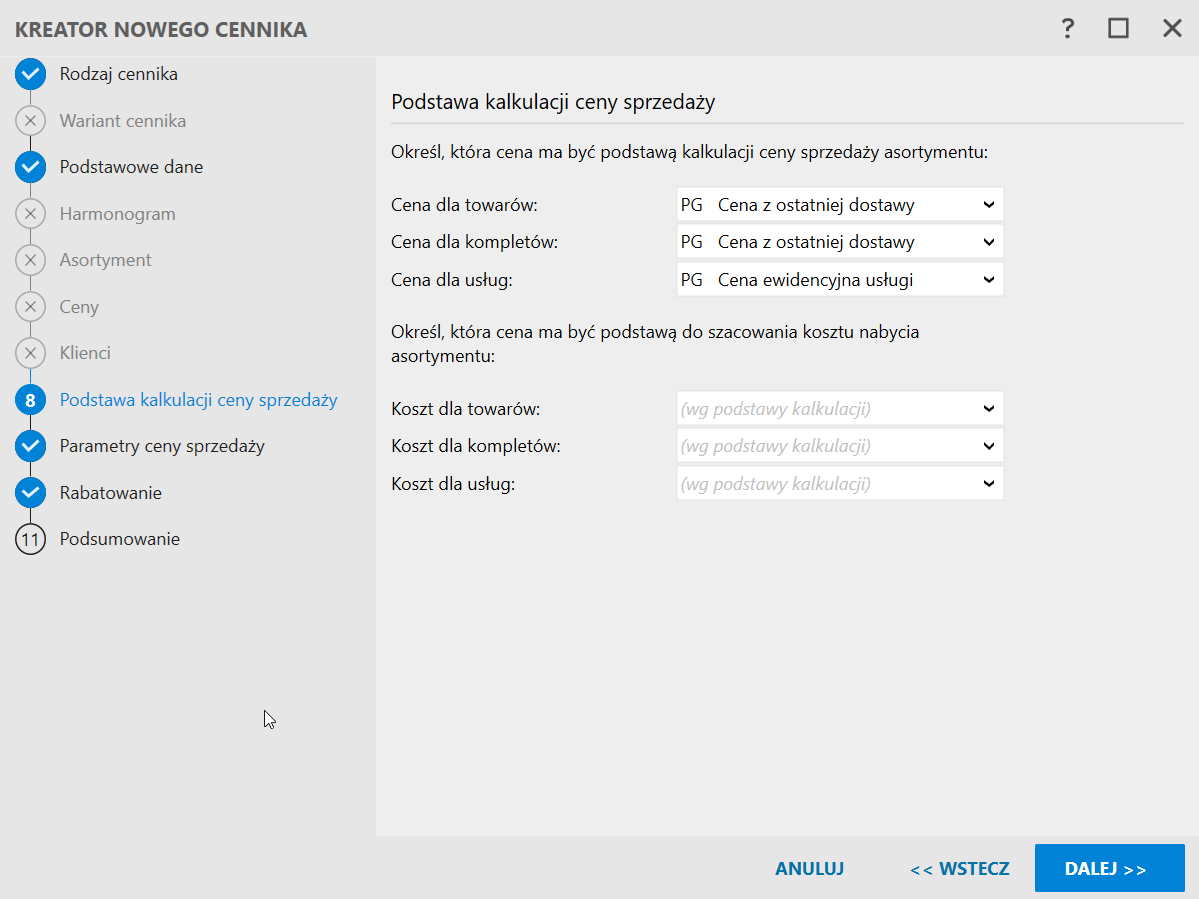
Task: Open the Cena dla kompletów dropdown
Action: click(840, 242)
